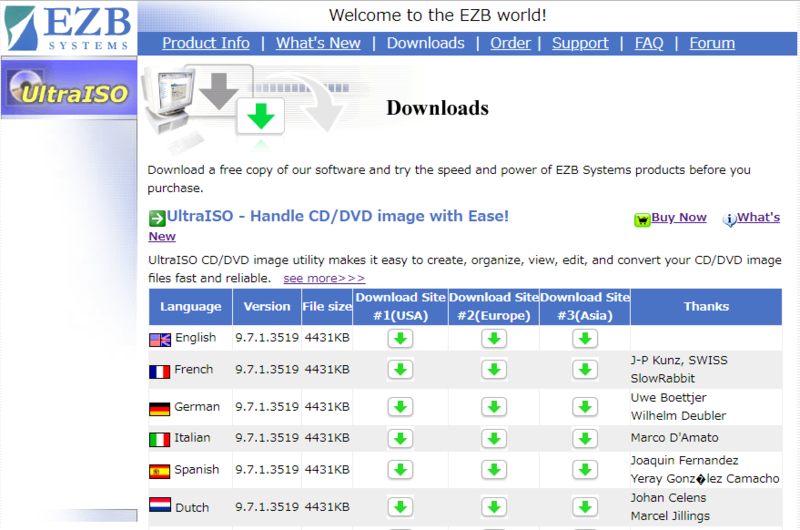Follow the see more>>> link
This screenshot has height=530, width=800.
tap(324, 279)
